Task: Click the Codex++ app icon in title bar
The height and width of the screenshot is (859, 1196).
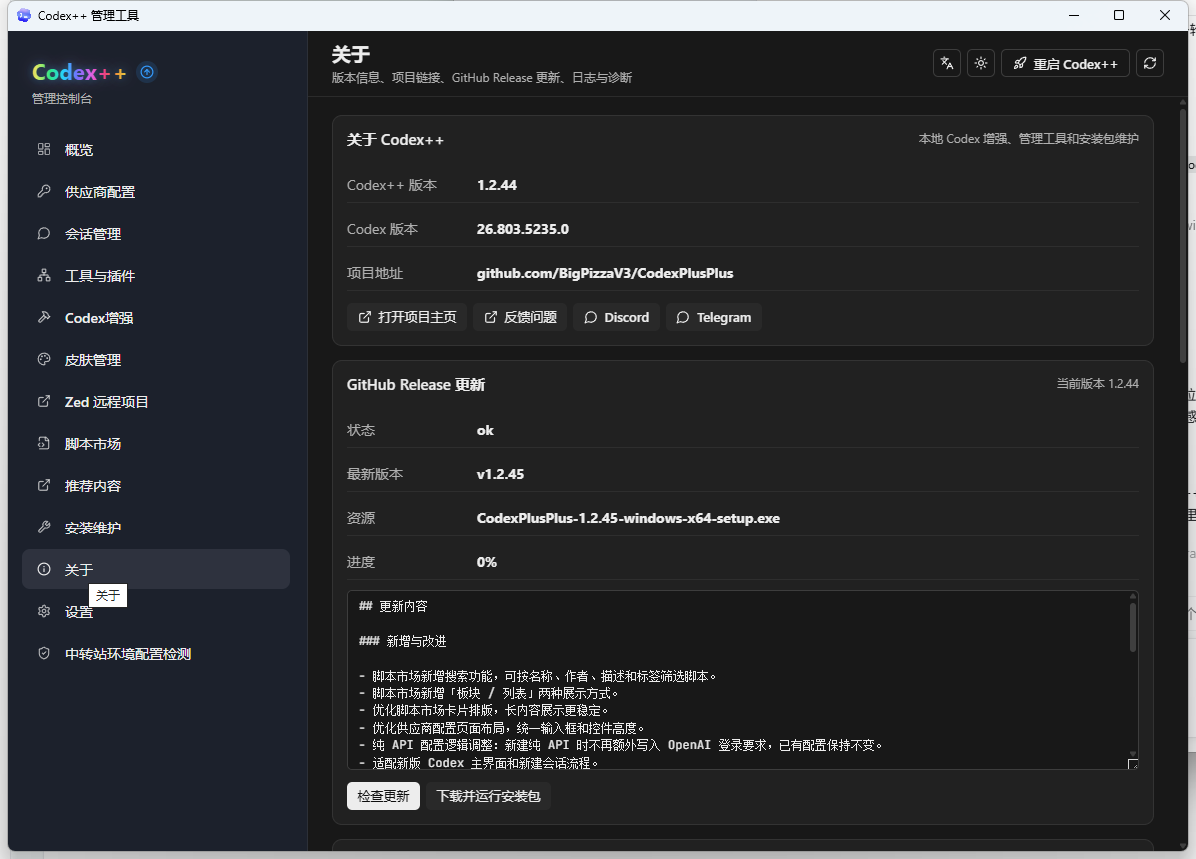Action: 24,15
